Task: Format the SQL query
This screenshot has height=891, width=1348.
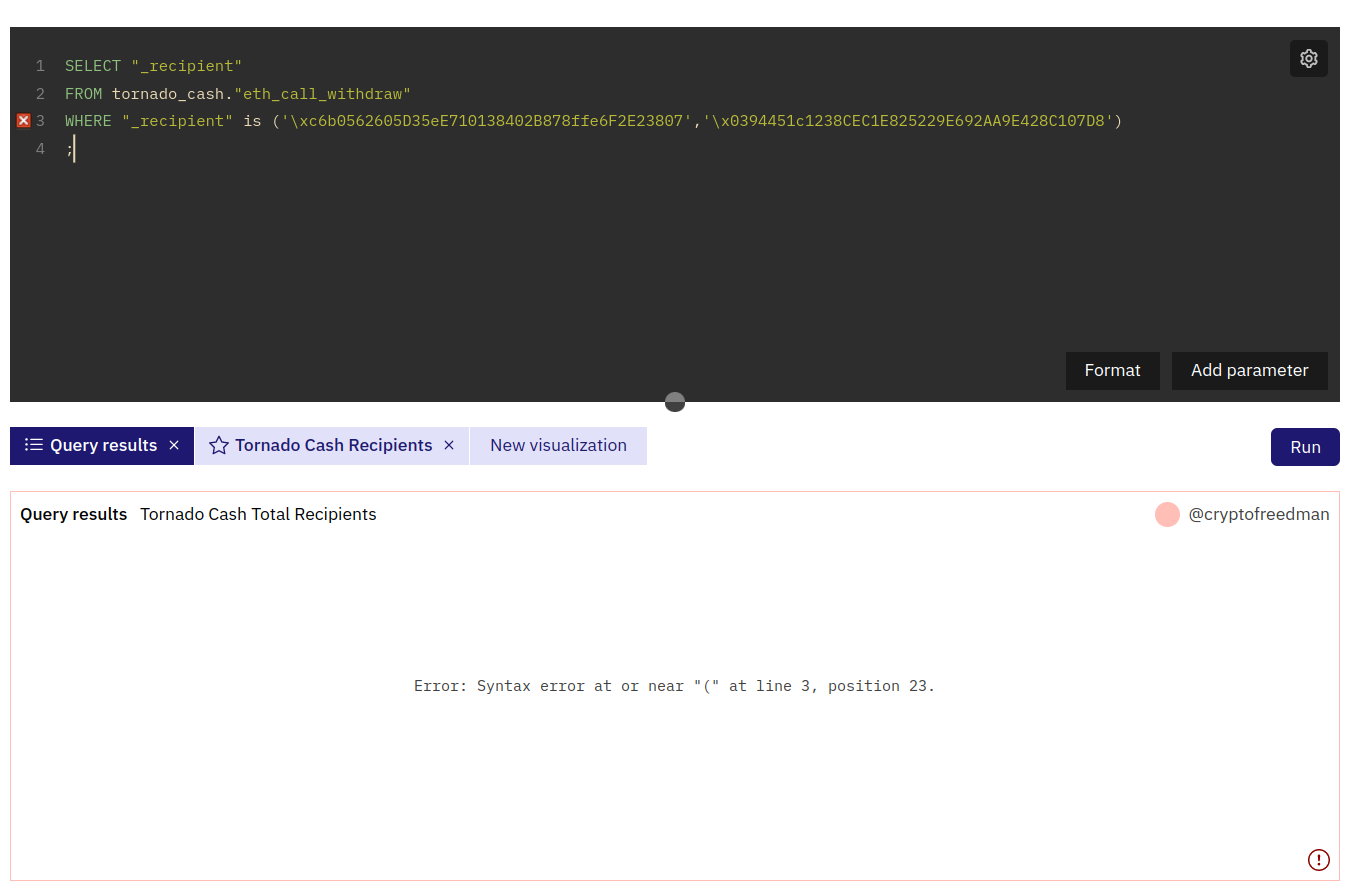Action: coord(1112,371)
